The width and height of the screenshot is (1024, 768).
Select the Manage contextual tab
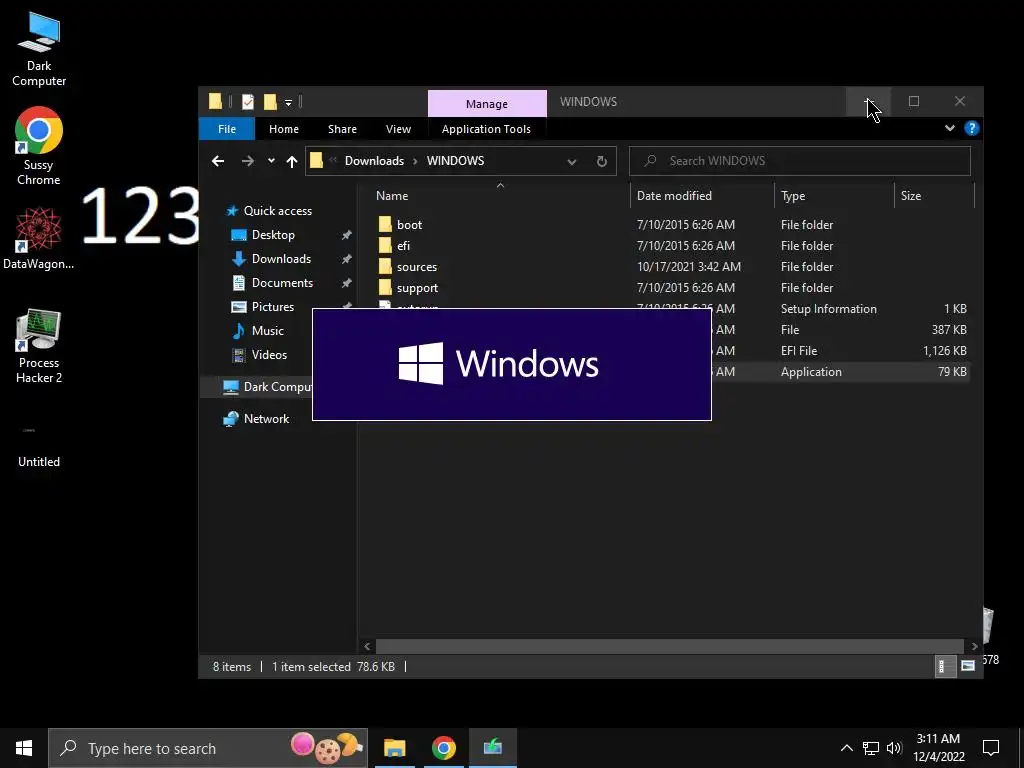click(x=487, y=103)
